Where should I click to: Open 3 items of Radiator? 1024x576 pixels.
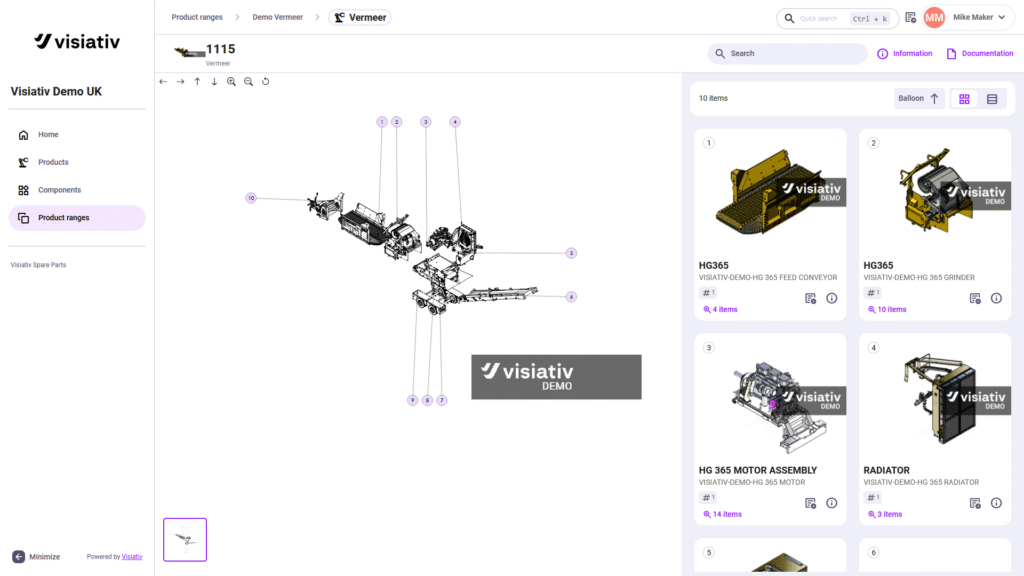(885, 515)
